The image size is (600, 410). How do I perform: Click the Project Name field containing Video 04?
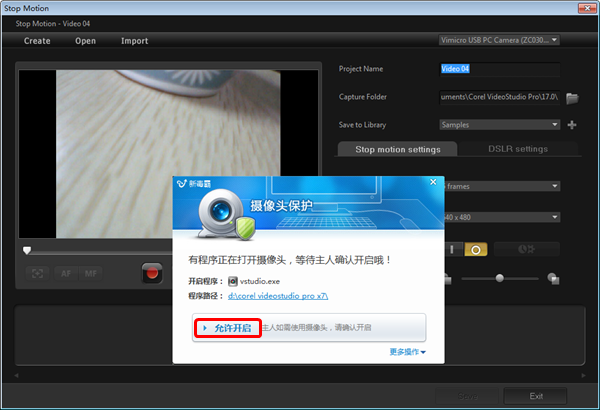point(498,69)
